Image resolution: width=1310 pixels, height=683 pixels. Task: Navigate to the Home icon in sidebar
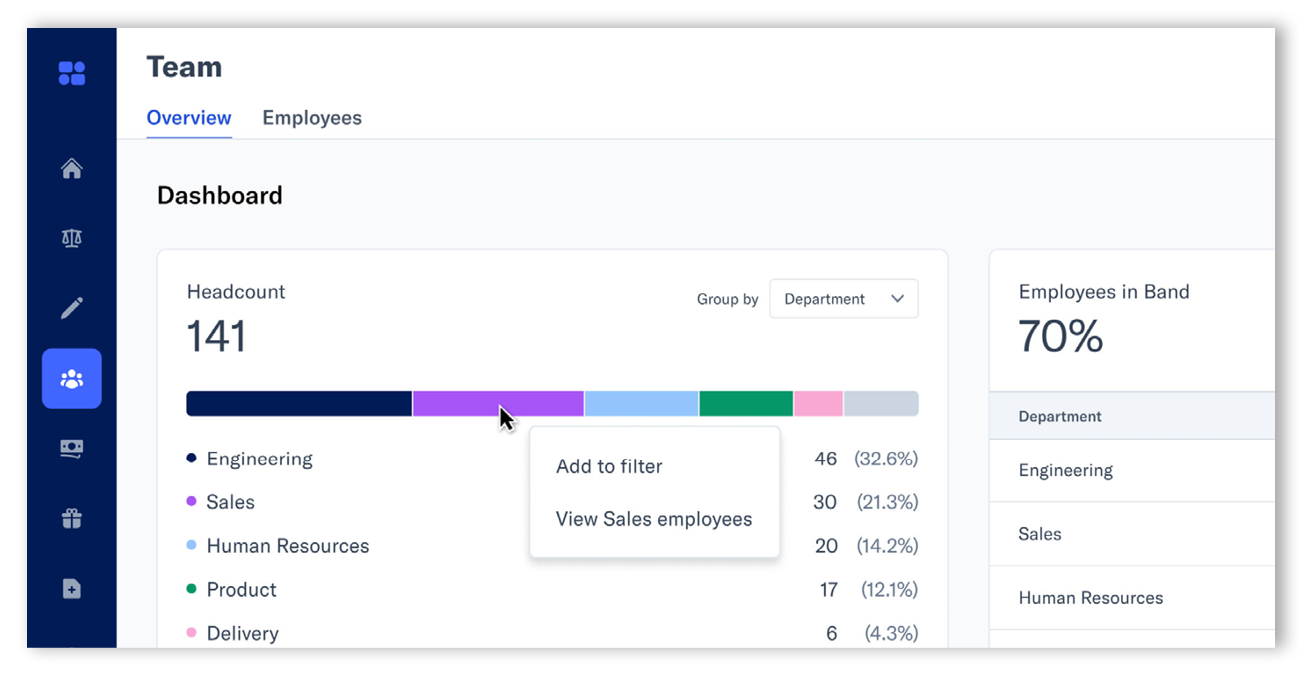tap(71, 168)
